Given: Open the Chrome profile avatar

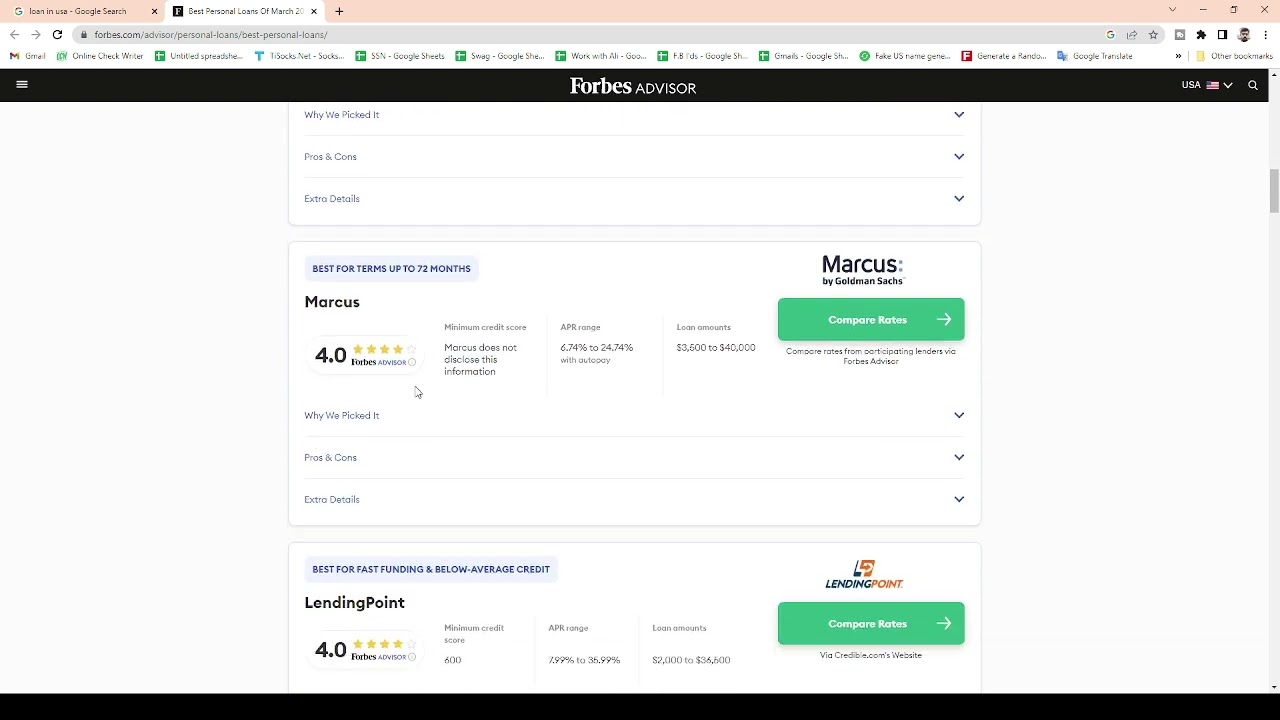Looking at the screenshot, I should click(1244, 35).
